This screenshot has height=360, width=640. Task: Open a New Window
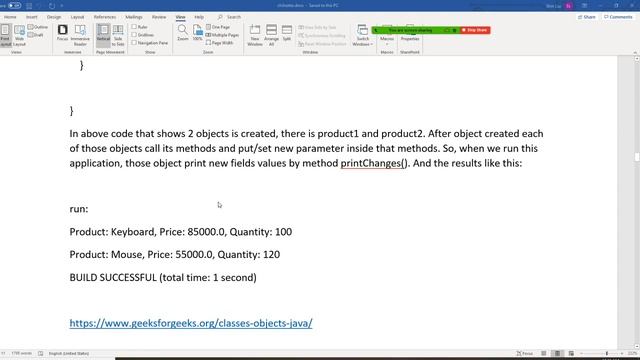pos(255,35)
